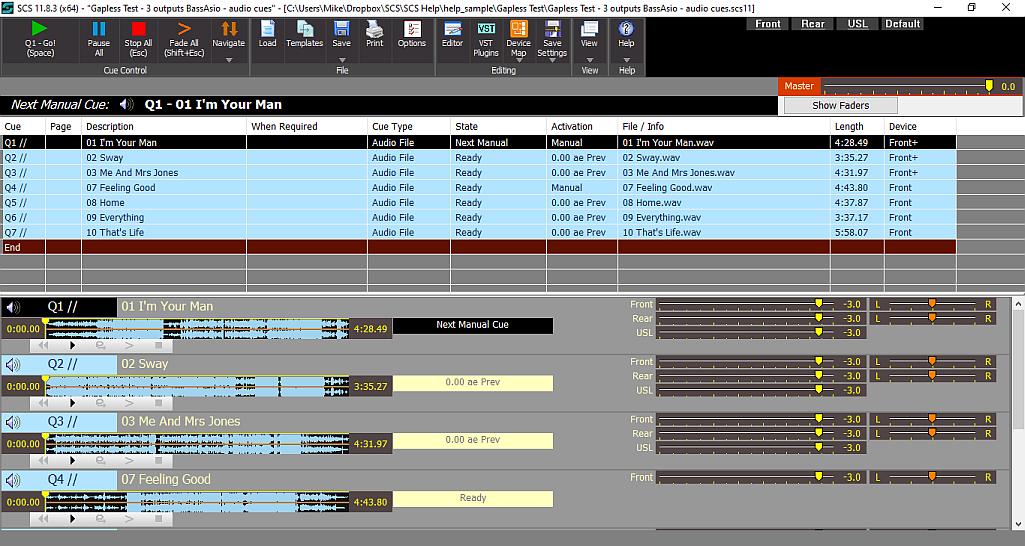Pause all cues with Pause All

pos(99,29)
